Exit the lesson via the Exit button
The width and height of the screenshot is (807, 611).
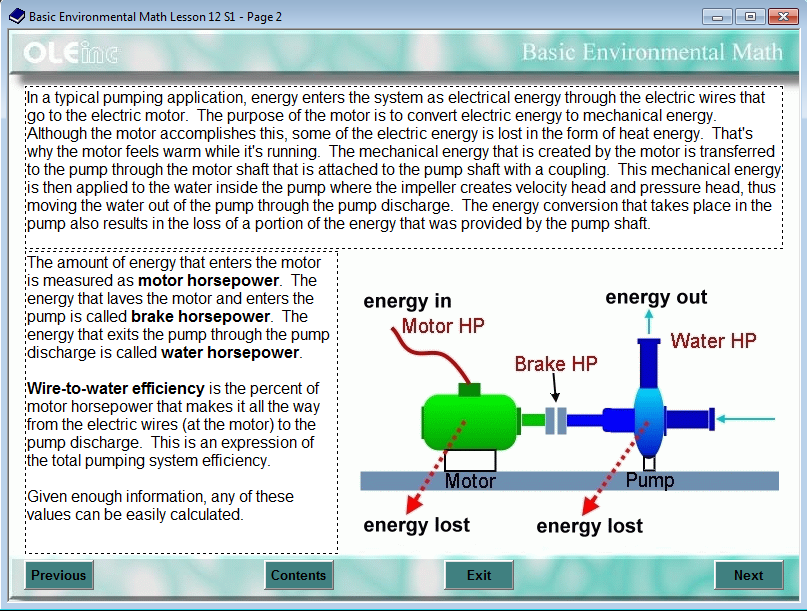(x=479, y=575)
